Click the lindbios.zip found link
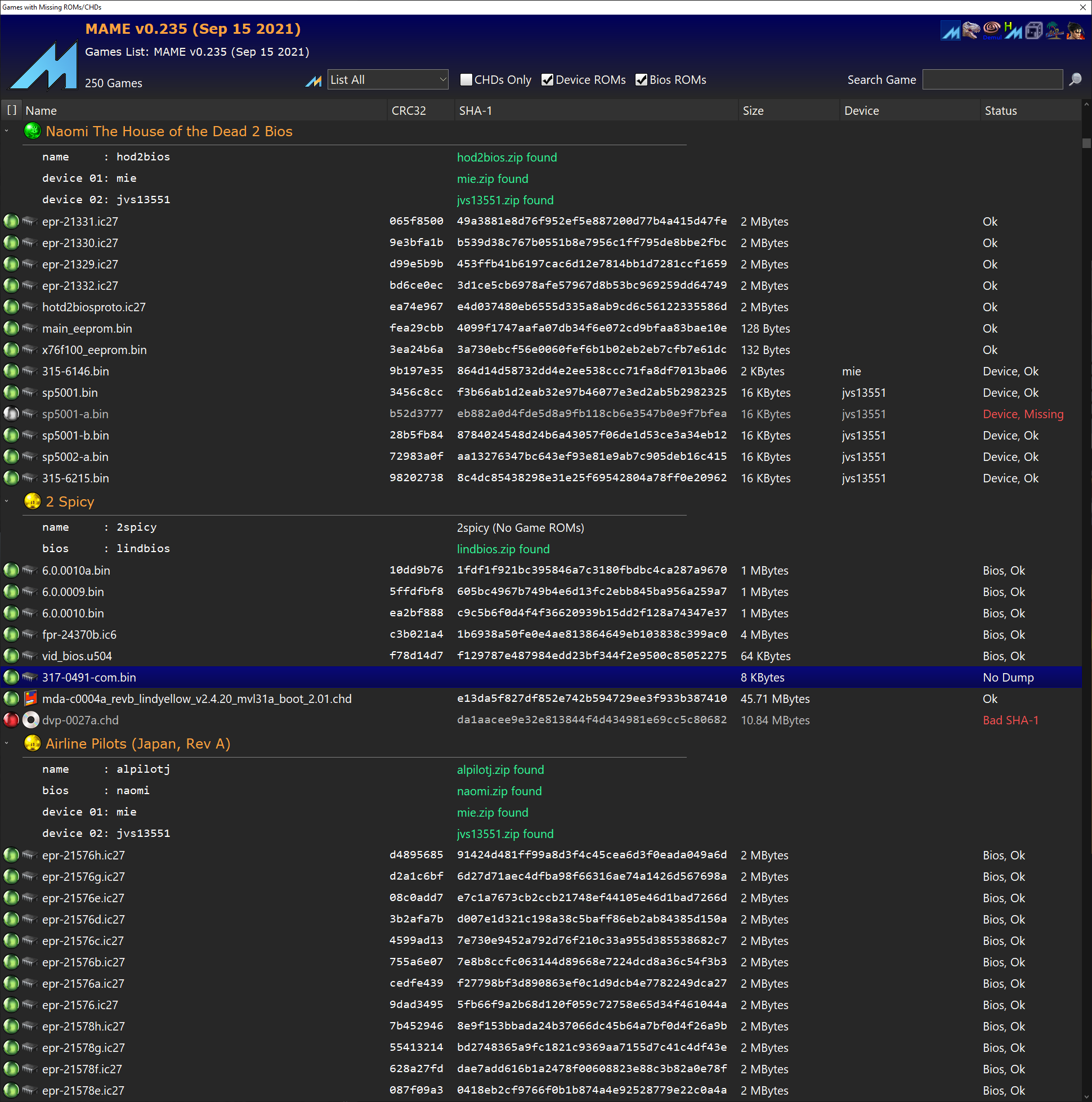 503,549
